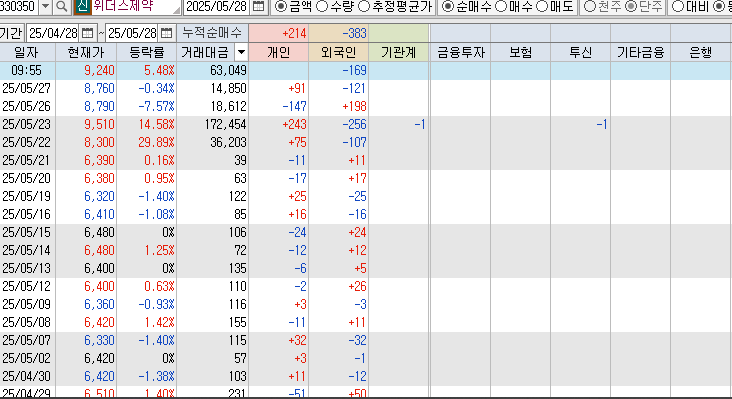
Task: Click the 신 badge next to stock name
Action: click(x=82, y=7)
